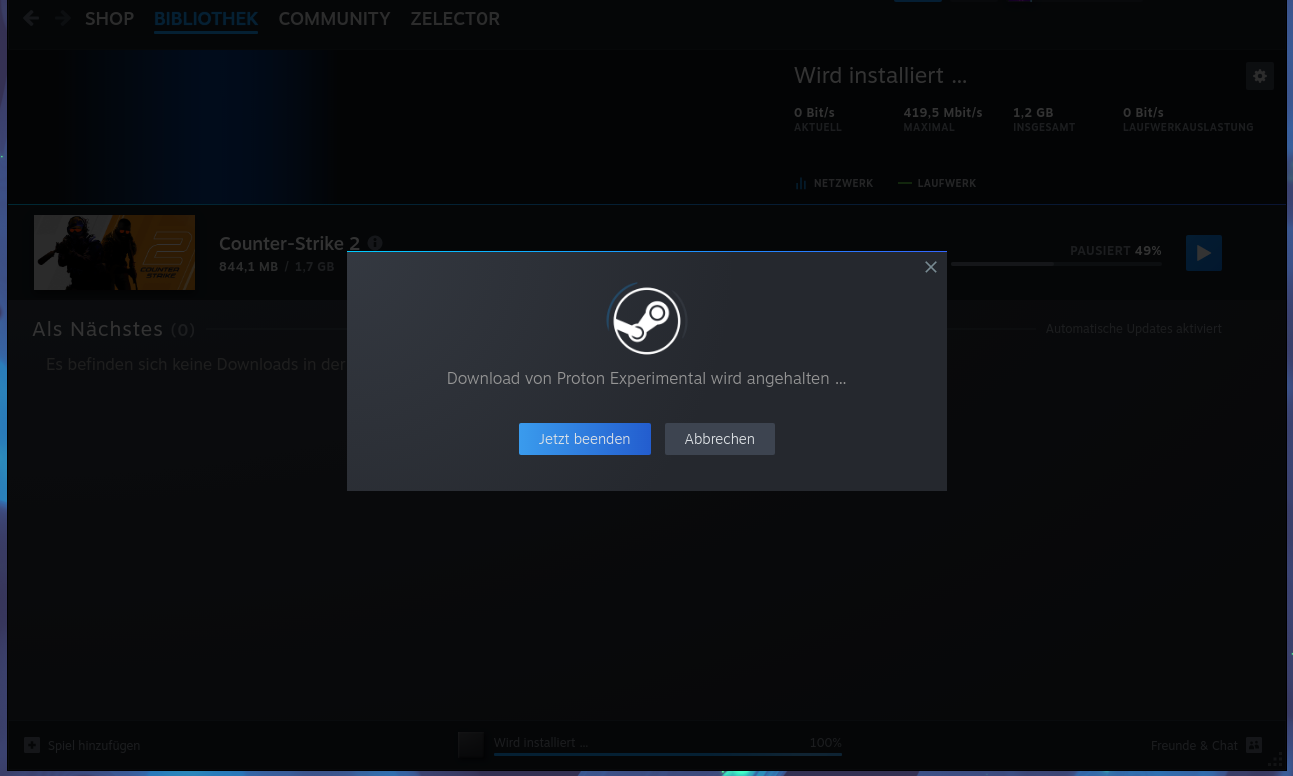Open the SHOP section

[x=109, y=18]
